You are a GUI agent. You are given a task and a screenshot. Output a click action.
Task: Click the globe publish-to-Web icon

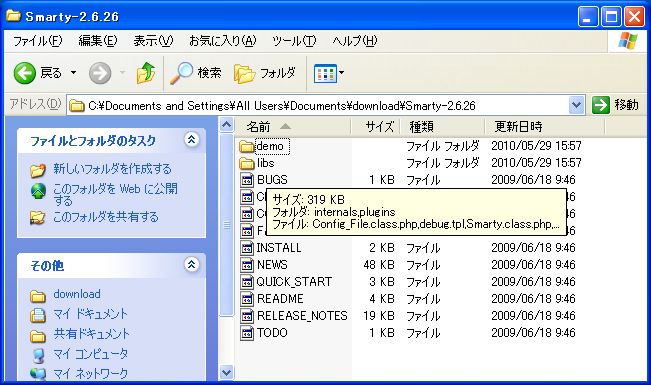(x=38, y=191)
